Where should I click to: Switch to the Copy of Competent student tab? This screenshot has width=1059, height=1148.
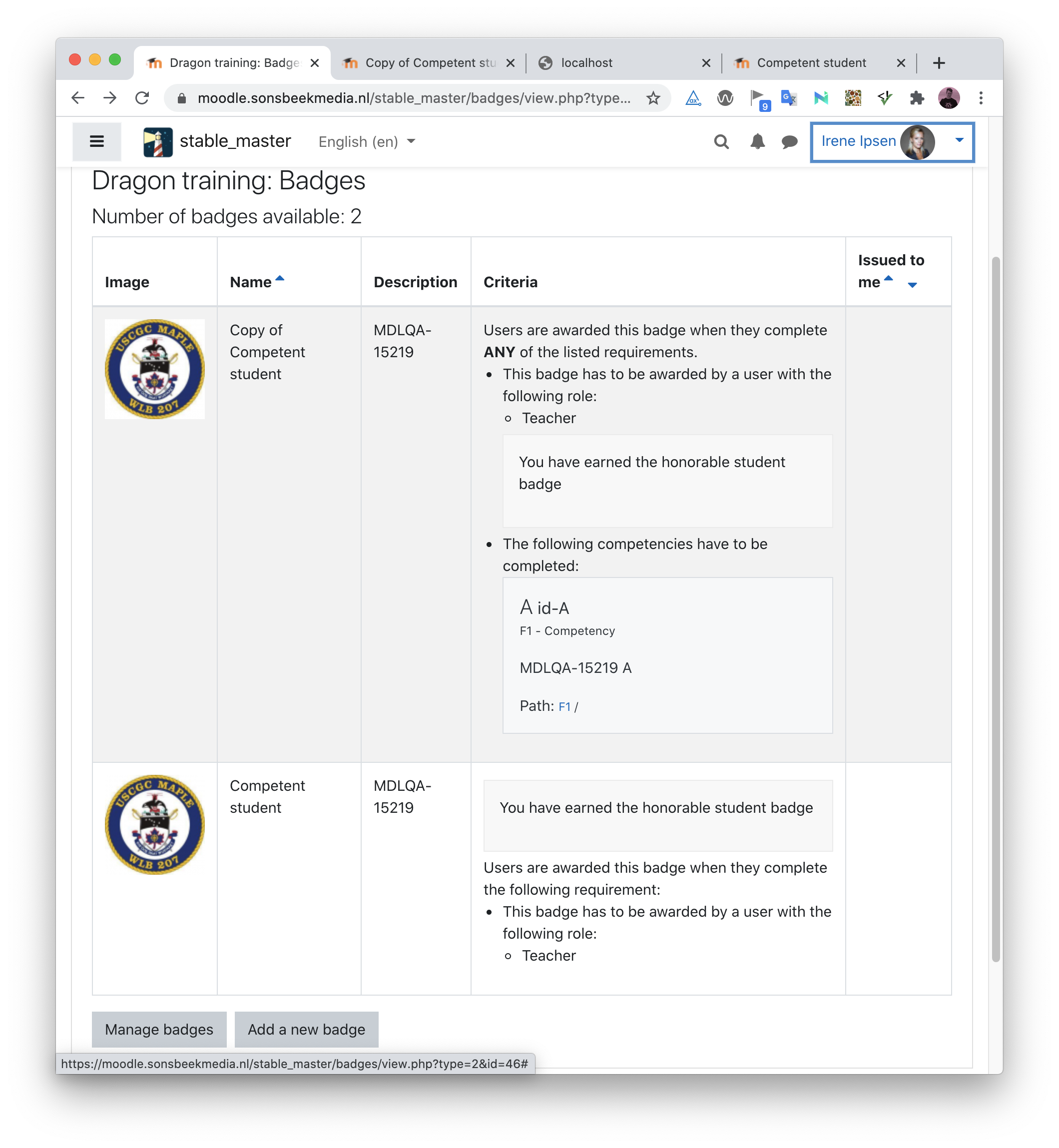point(429,63)
